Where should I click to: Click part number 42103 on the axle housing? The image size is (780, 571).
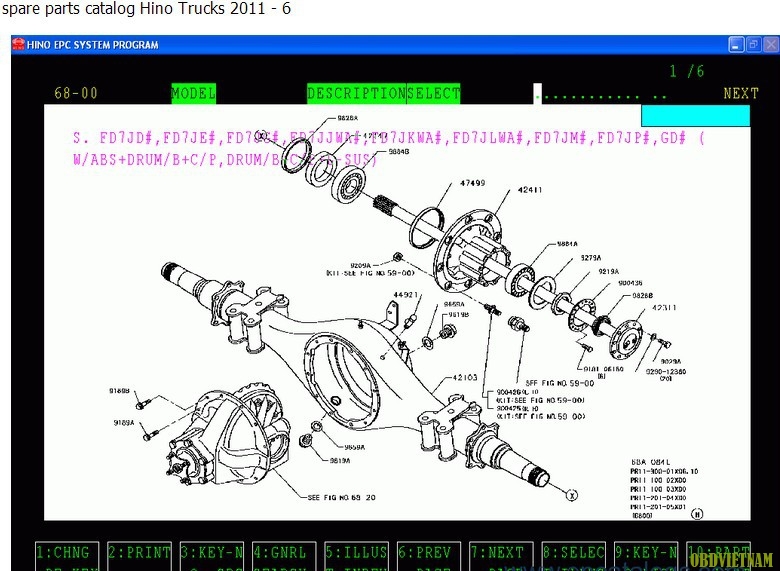coord(465,378)
